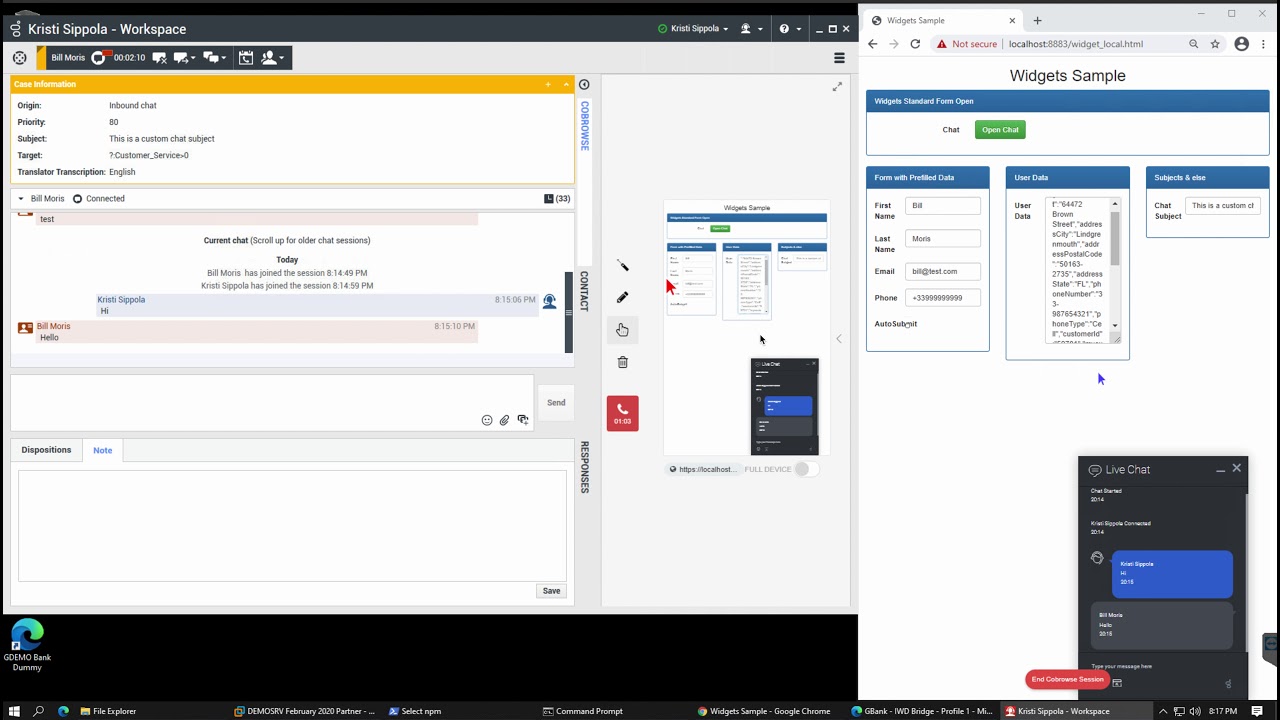Click the chat transcript scrollbar
Viewport: 1280px width, 720px height.
(569, 312)
